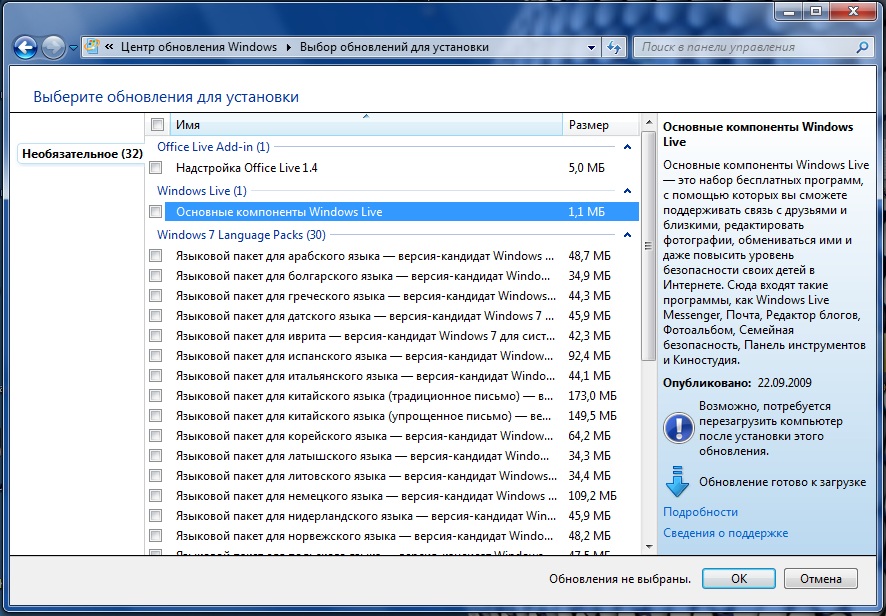The height and width of the screenshot is (616, 886).
Task: Select the Необязательное (32) tab
Action: click(x=82, y=154)
